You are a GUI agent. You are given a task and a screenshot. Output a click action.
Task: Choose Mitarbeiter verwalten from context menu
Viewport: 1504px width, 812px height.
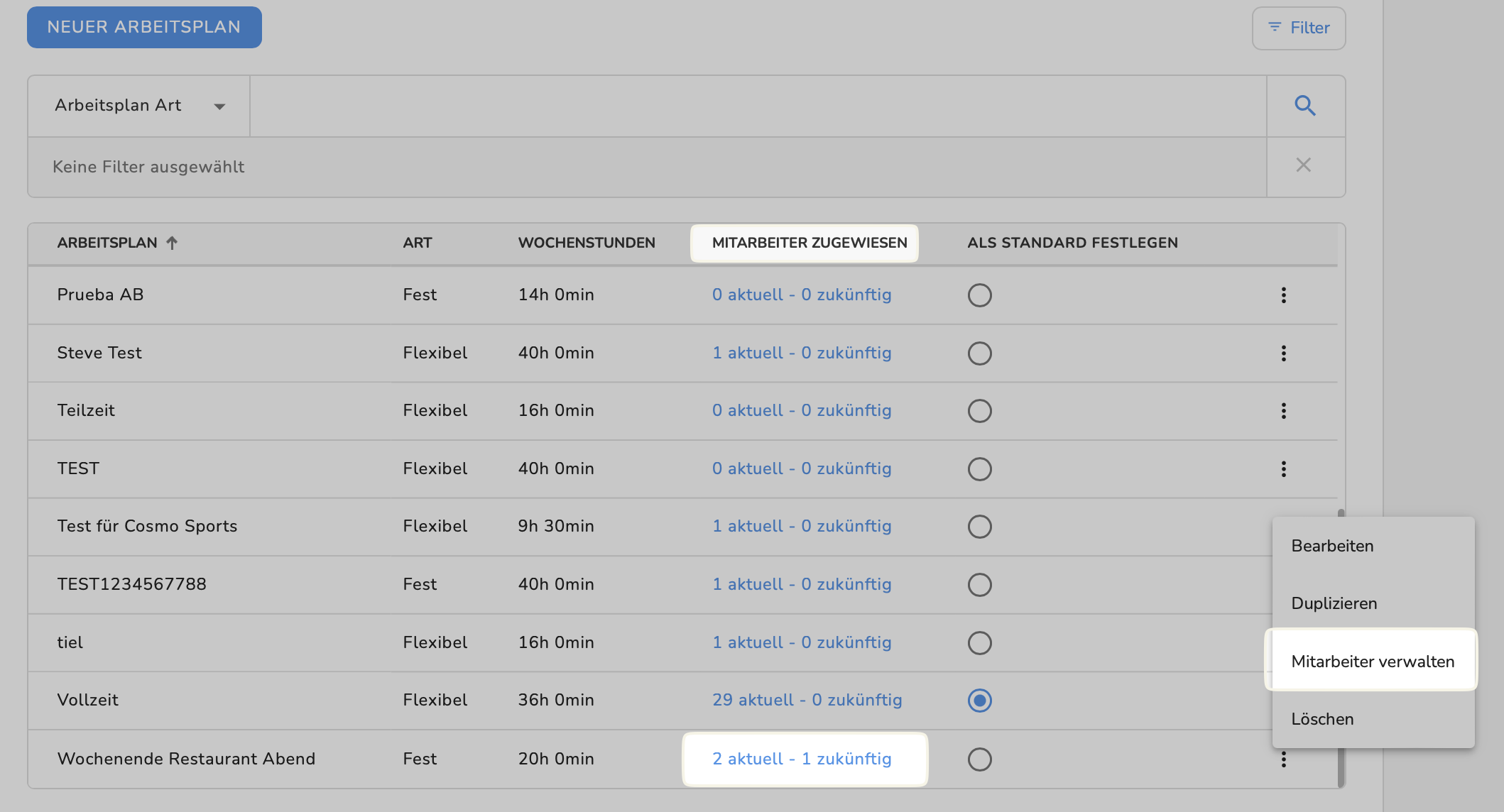click(1372, 662)
